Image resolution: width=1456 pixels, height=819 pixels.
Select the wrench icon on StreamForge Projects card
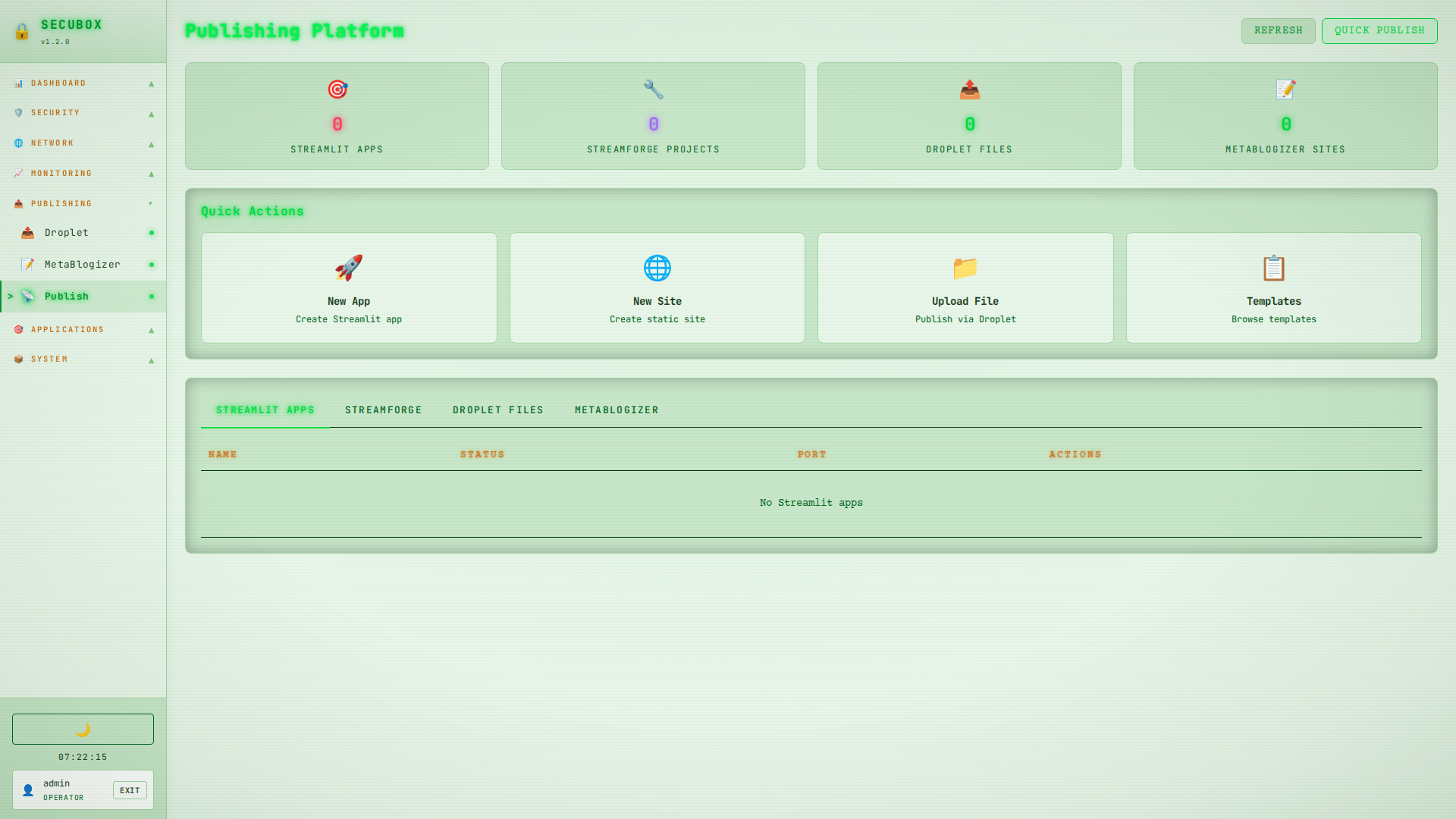(652, 89)
